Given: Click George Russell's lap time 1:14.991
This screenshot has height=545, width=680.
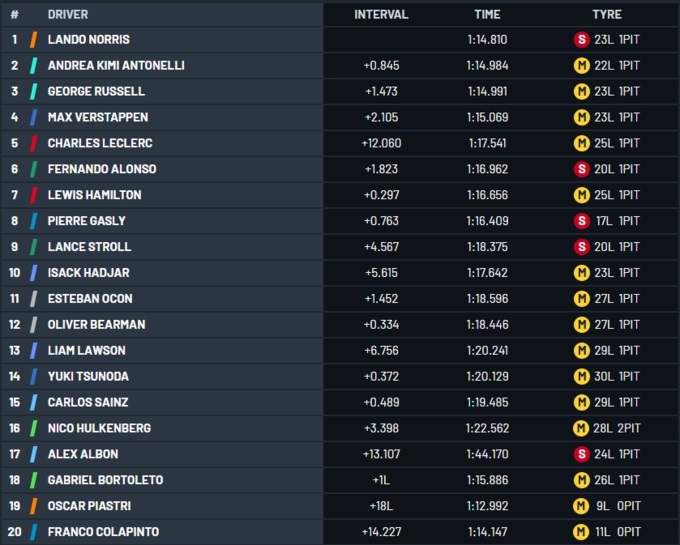Looking at the screenshot, I should [487, 91].
